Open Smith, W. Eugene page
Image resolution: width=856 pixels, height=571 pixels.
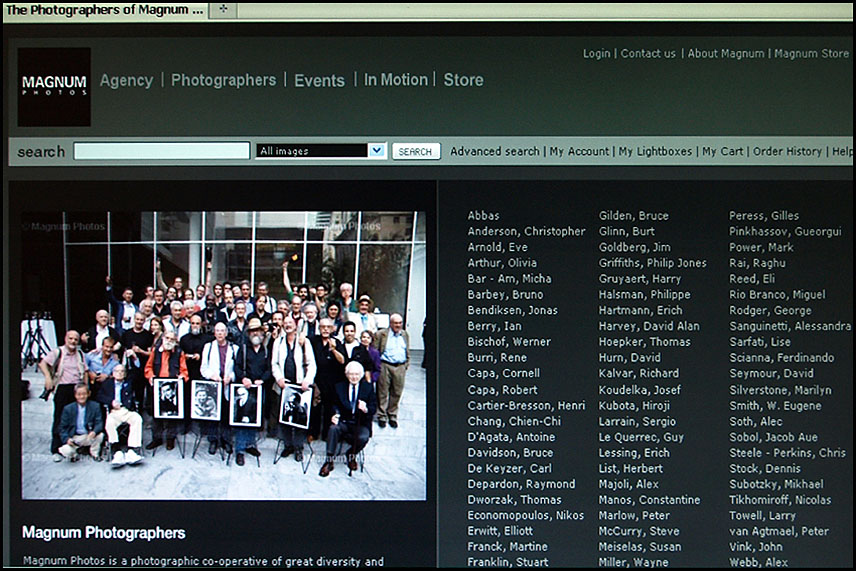click(775, 406)
